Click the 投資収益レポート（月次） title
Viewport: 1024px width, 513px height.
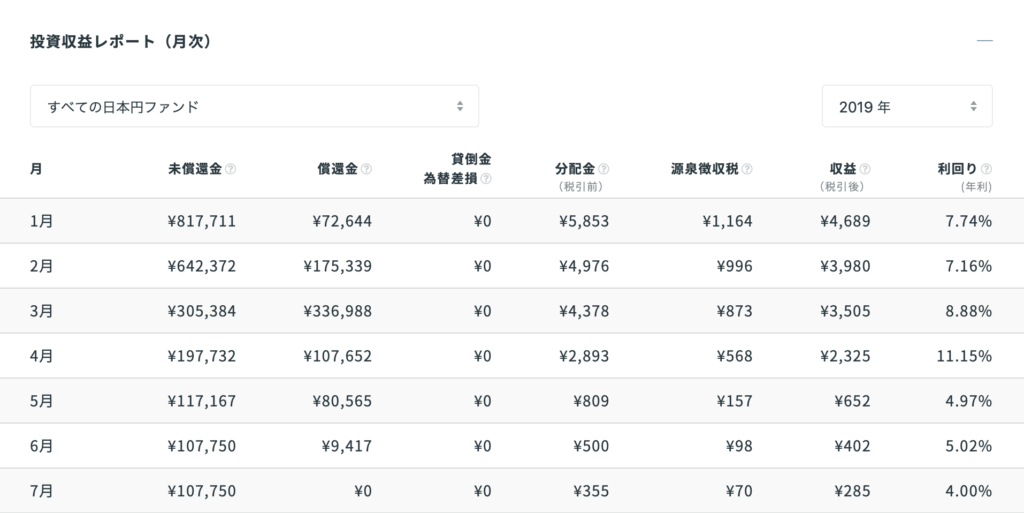pos(121,42)
